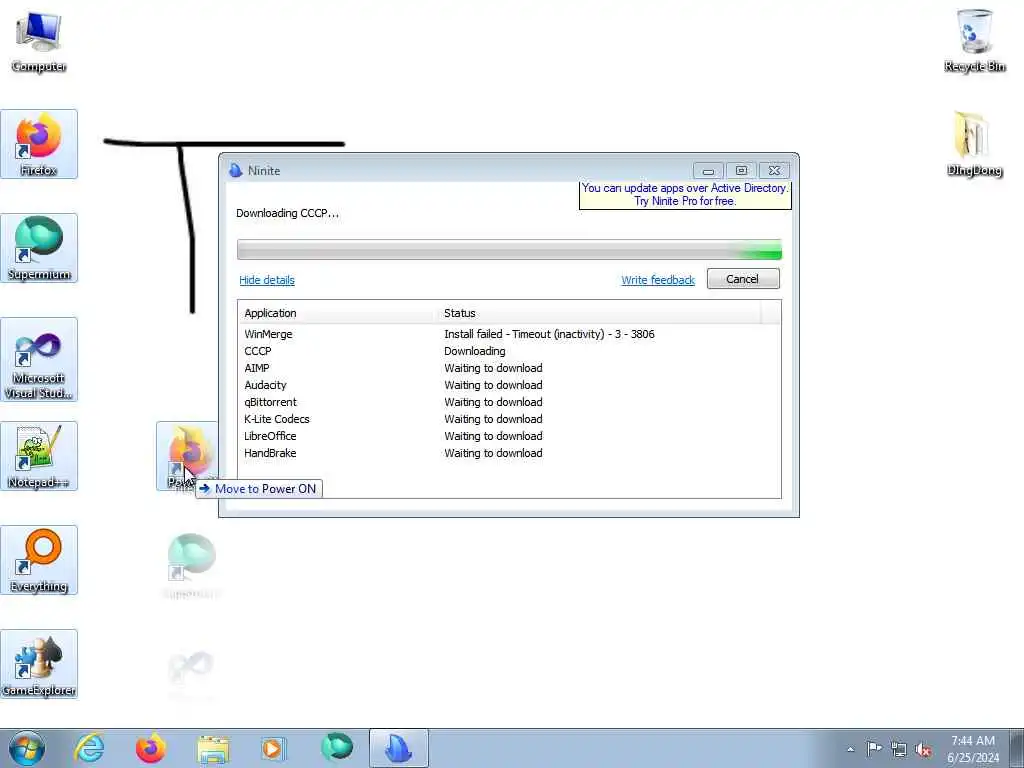Click the Ninite title bar icon
Image resolution: width=1024 pixels, height=768 pixels.
(236, 170)
